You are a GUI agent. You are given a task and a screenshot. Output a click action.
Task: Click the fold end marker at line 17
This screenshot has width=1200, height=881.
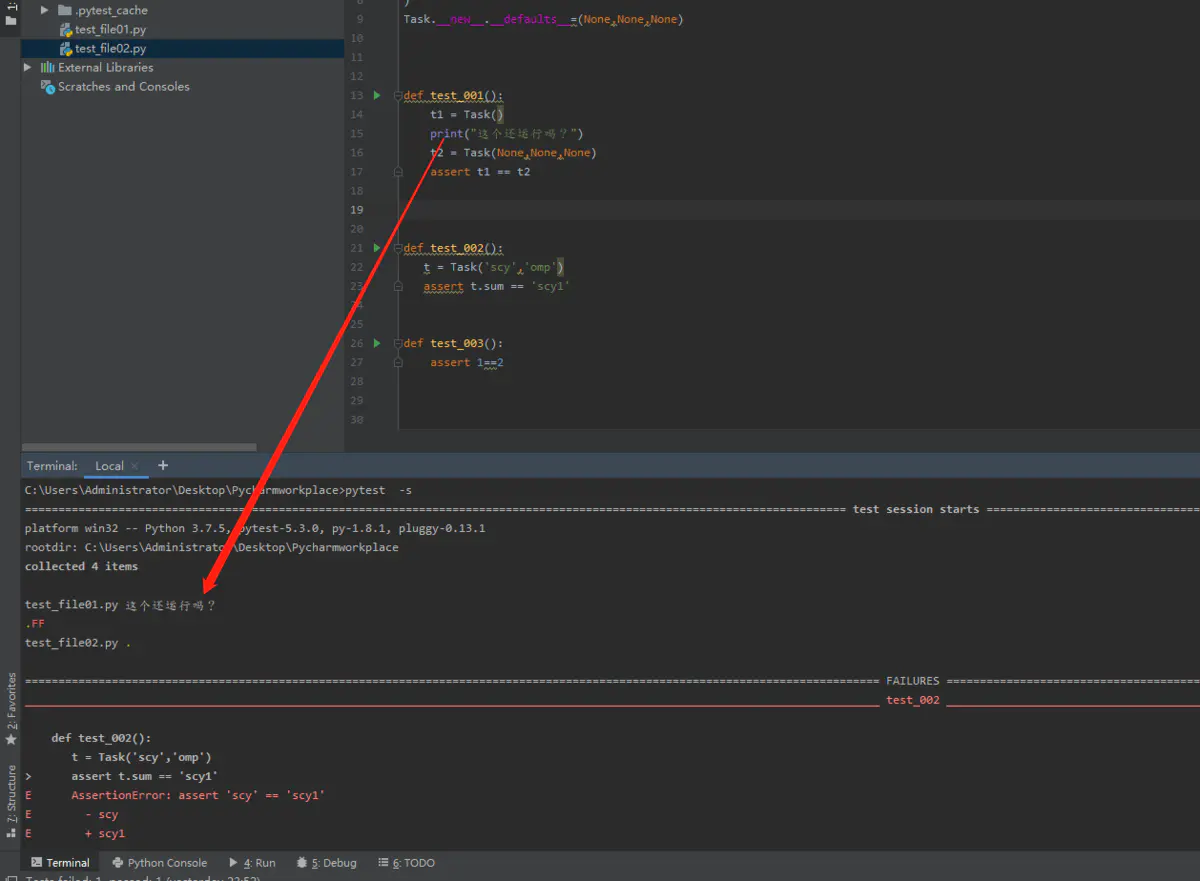[x=398, y=172]
